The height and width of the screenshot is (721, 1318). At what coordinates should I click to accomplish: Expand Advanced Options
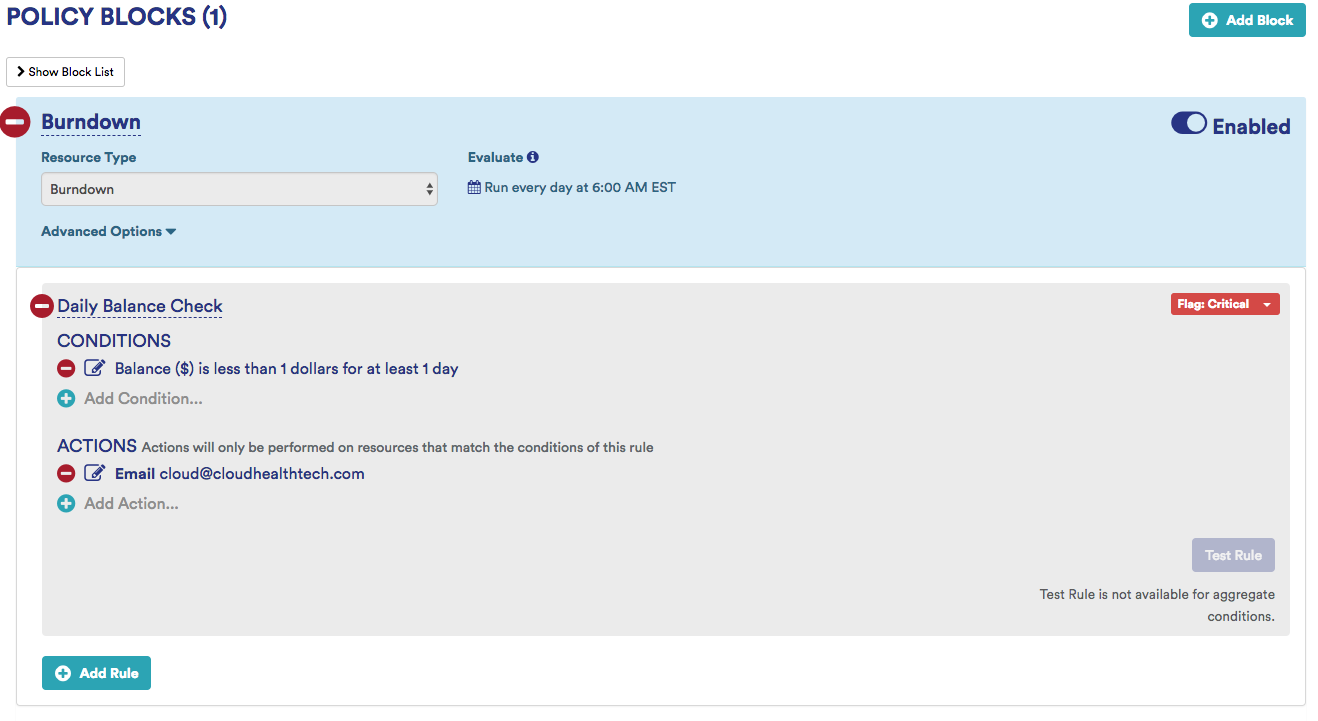click(x=108, y=231)
